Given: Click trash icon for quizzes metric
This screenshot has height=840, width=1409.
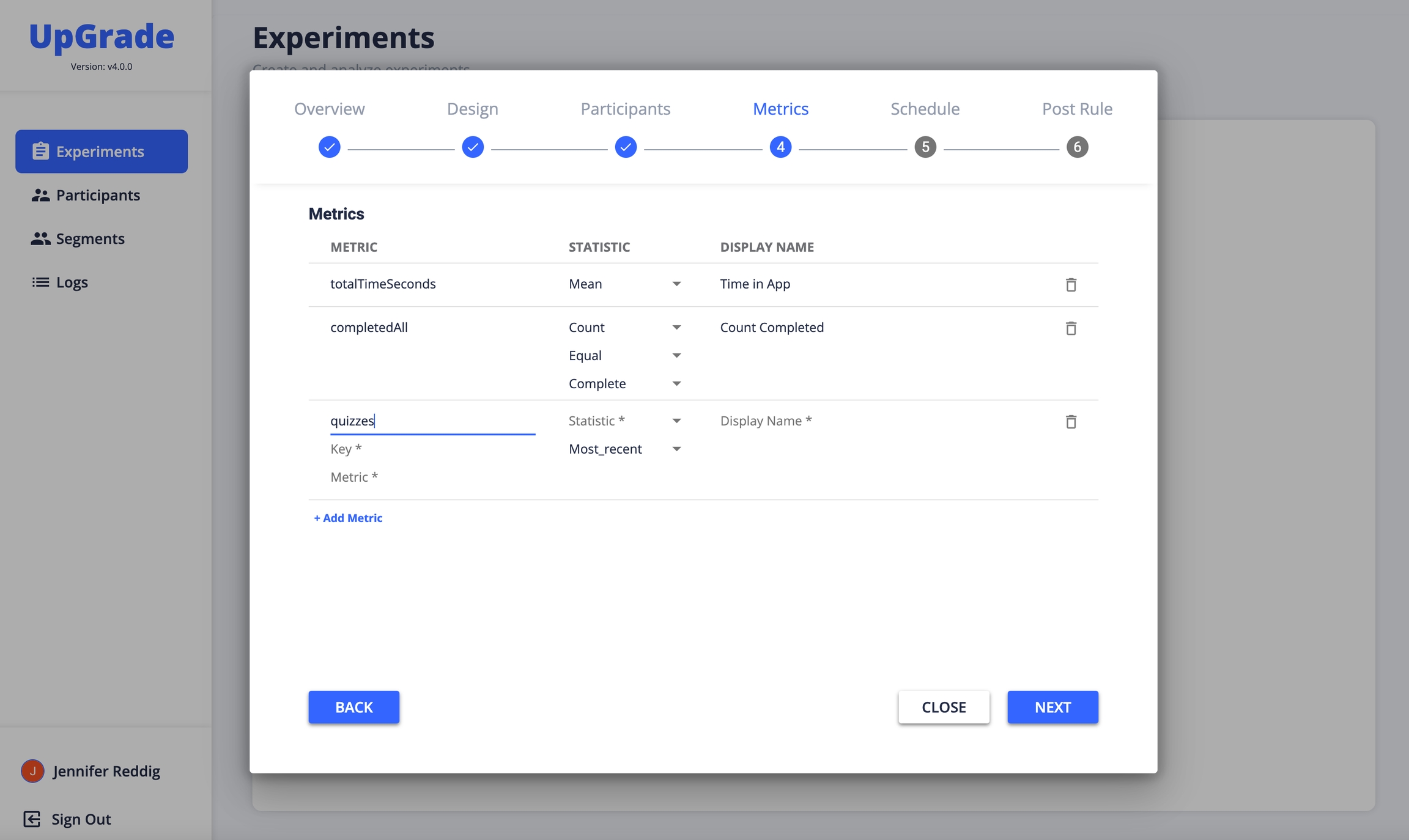Looking at the screenshot, I should (x=1071, y=422).
